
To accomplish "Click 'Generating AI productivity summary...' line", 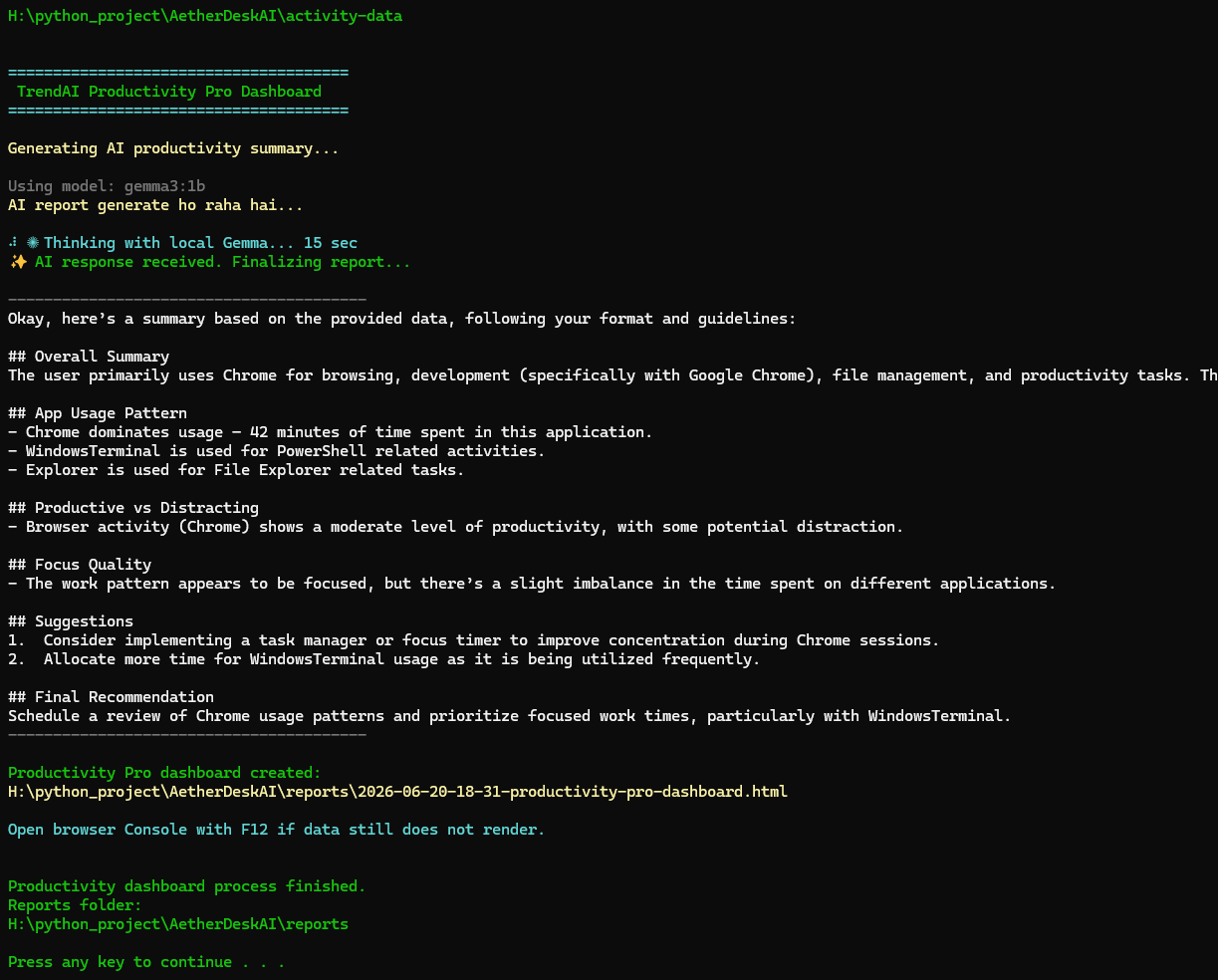I will (173, 148).
